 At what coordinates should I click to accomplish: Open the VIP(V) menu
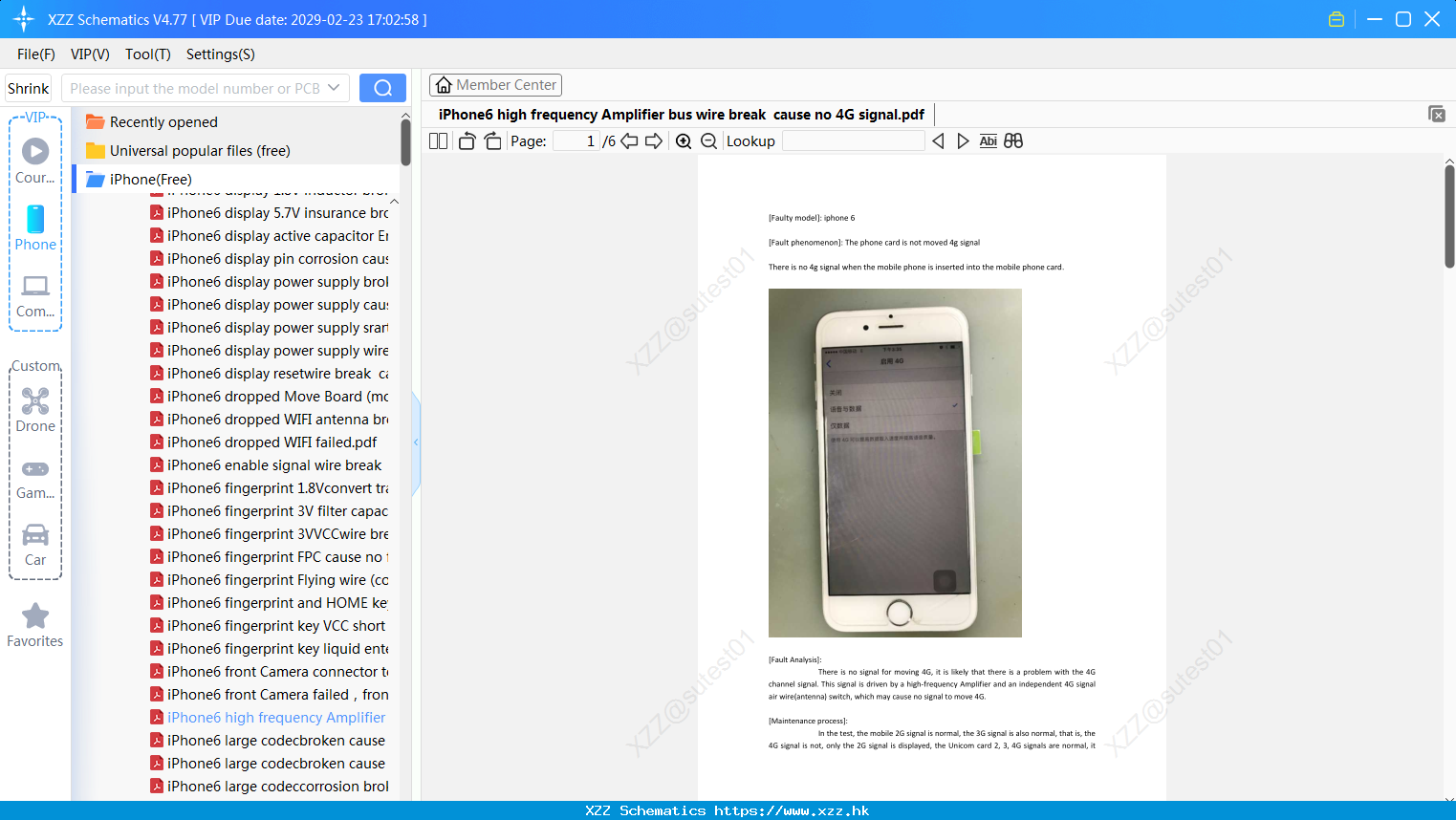pos(90,54)
